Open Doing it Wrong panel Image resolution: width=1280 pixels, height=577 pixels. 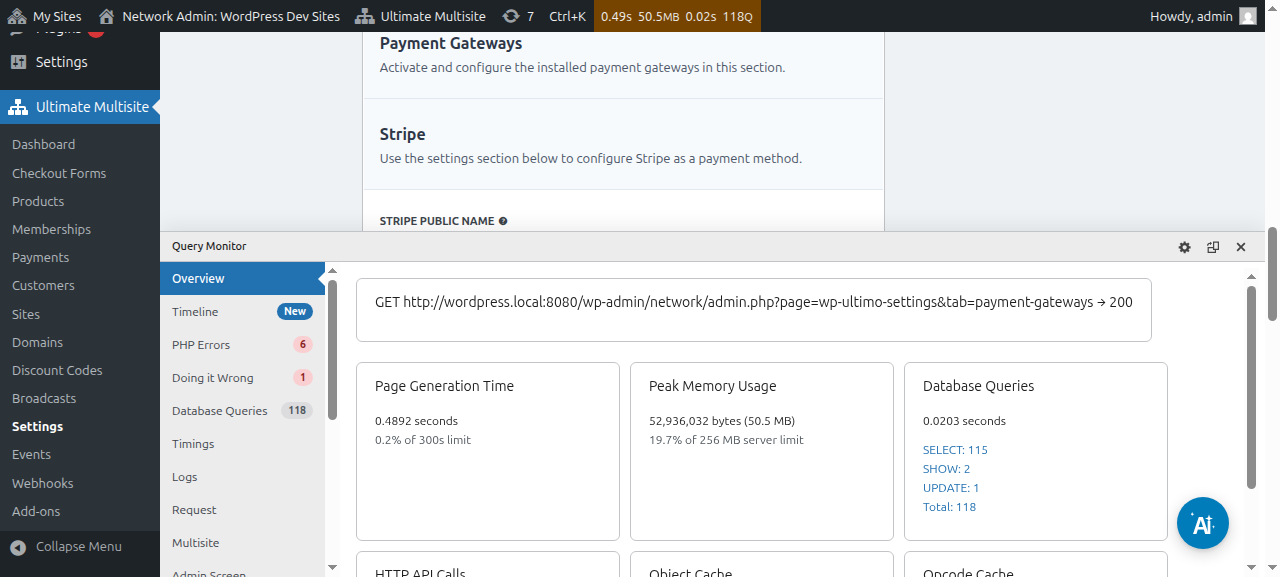pyautogui.click(x=242, y=378)
